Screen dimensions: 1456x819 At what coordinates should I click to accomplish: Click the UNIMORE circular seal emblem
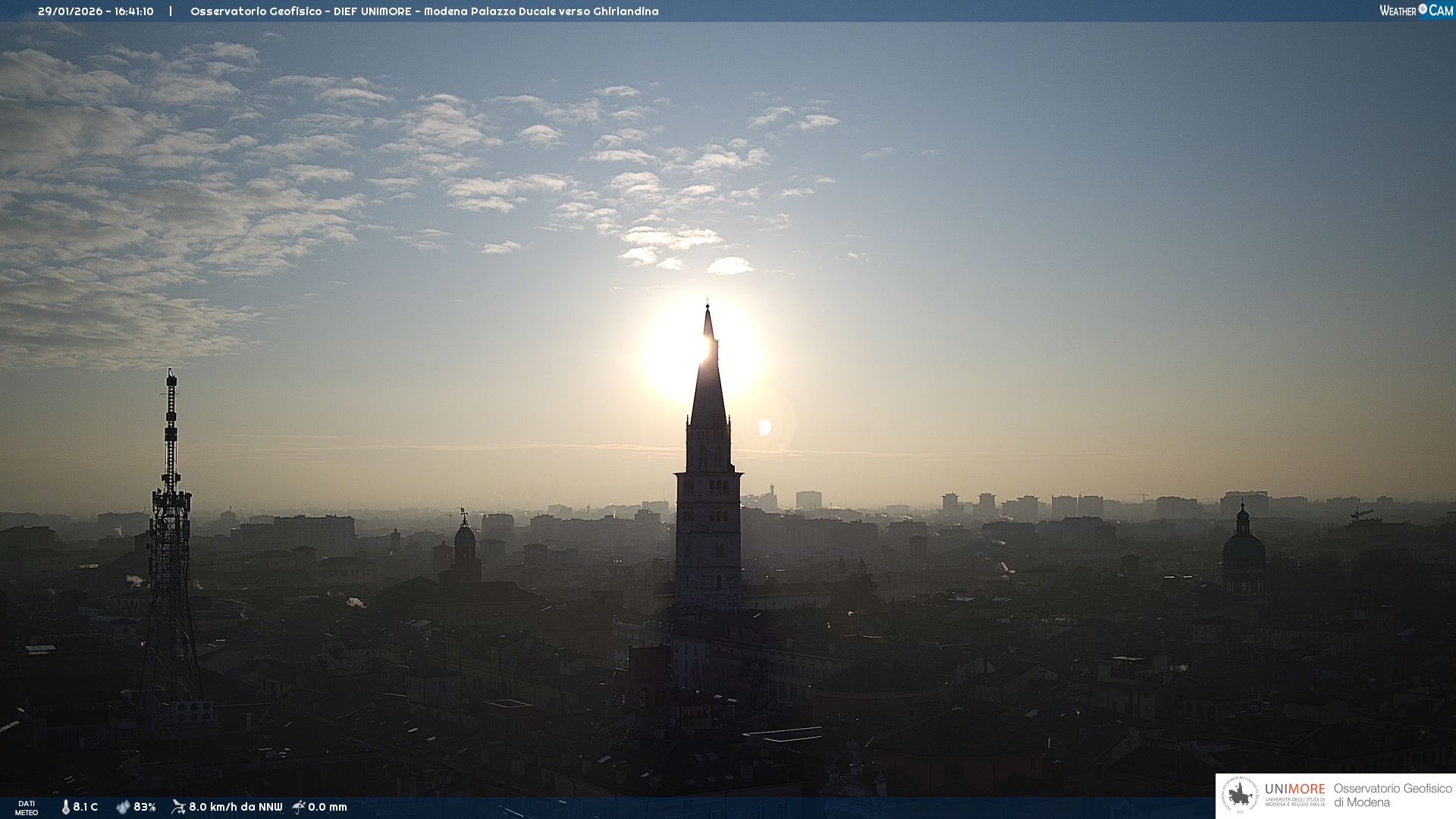(x=1240, y=795)
